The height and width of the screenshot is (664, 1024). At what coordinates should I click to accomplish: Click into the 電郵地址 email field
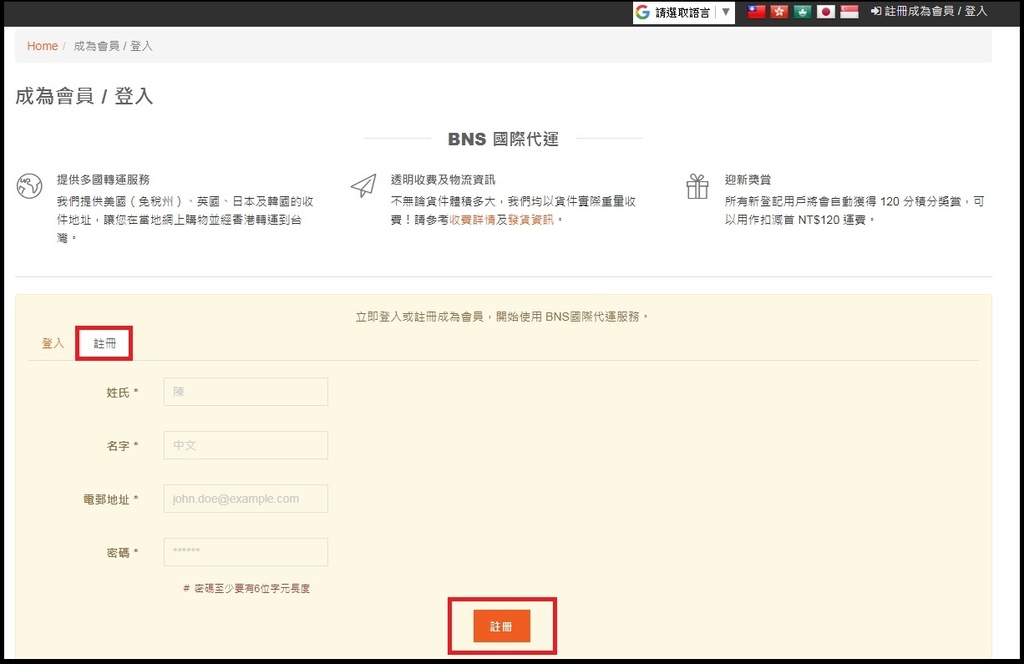[x=246, y=499]
